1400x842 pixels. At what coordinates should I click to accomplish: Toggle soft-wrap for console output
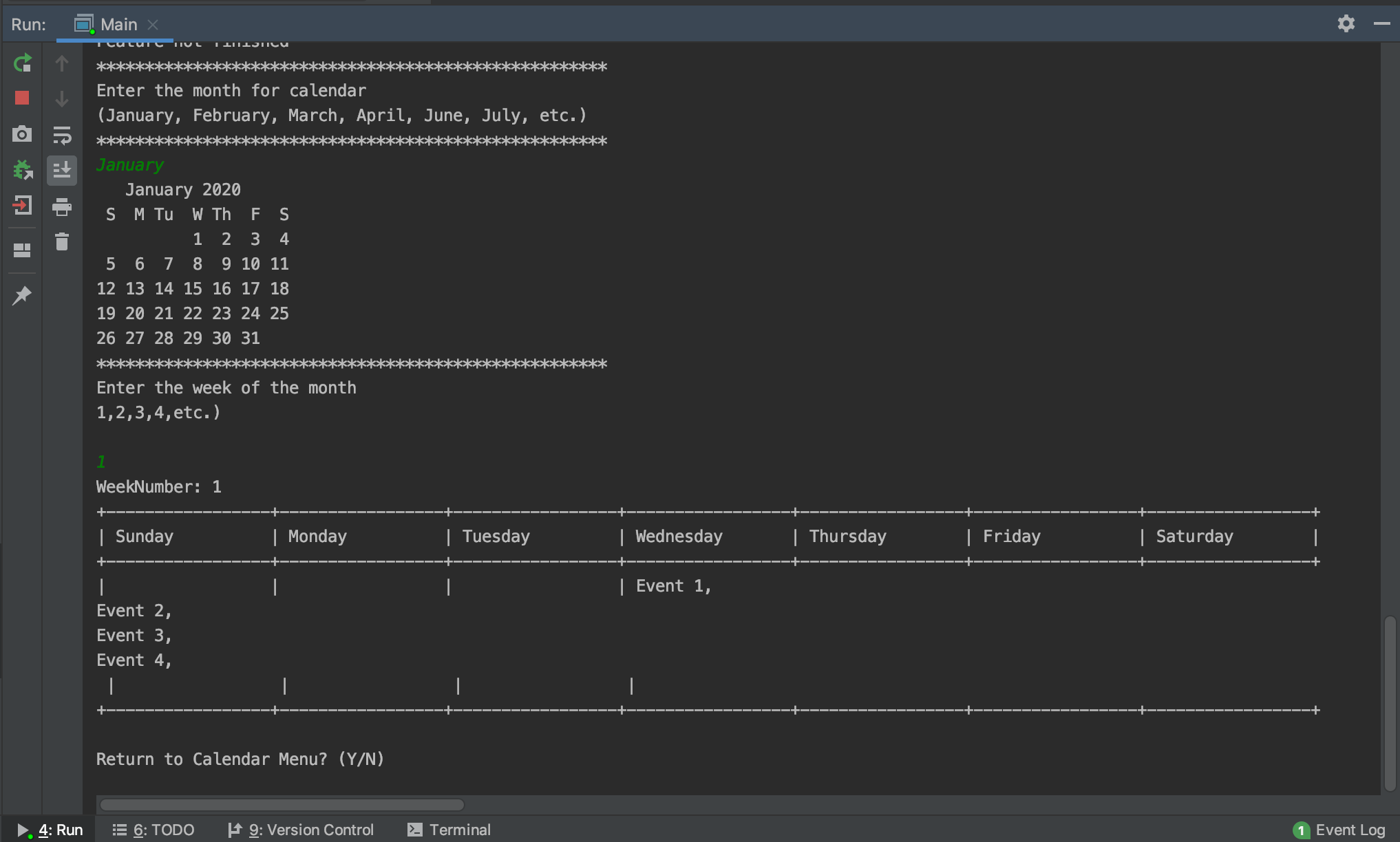click(x=62, y=135)
